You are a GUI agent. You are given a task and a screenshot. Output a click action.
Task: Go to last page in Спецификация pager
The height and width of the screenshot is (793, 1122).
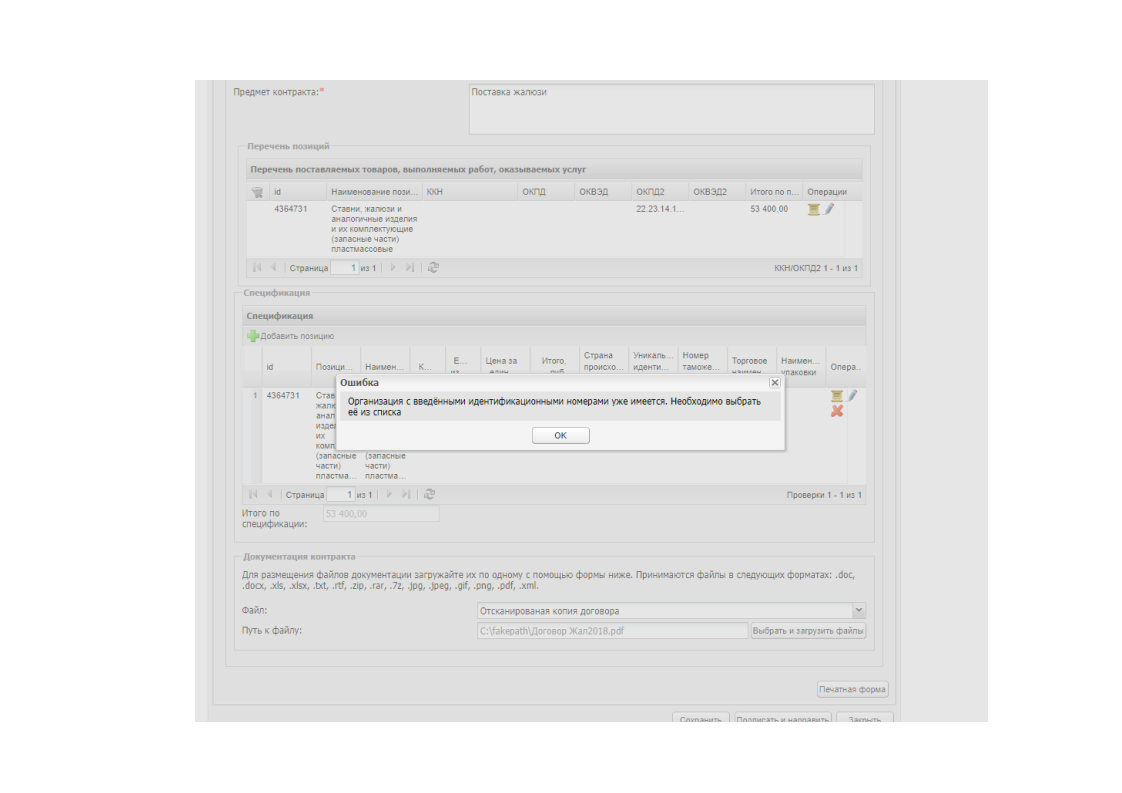[x=406, y=495]
